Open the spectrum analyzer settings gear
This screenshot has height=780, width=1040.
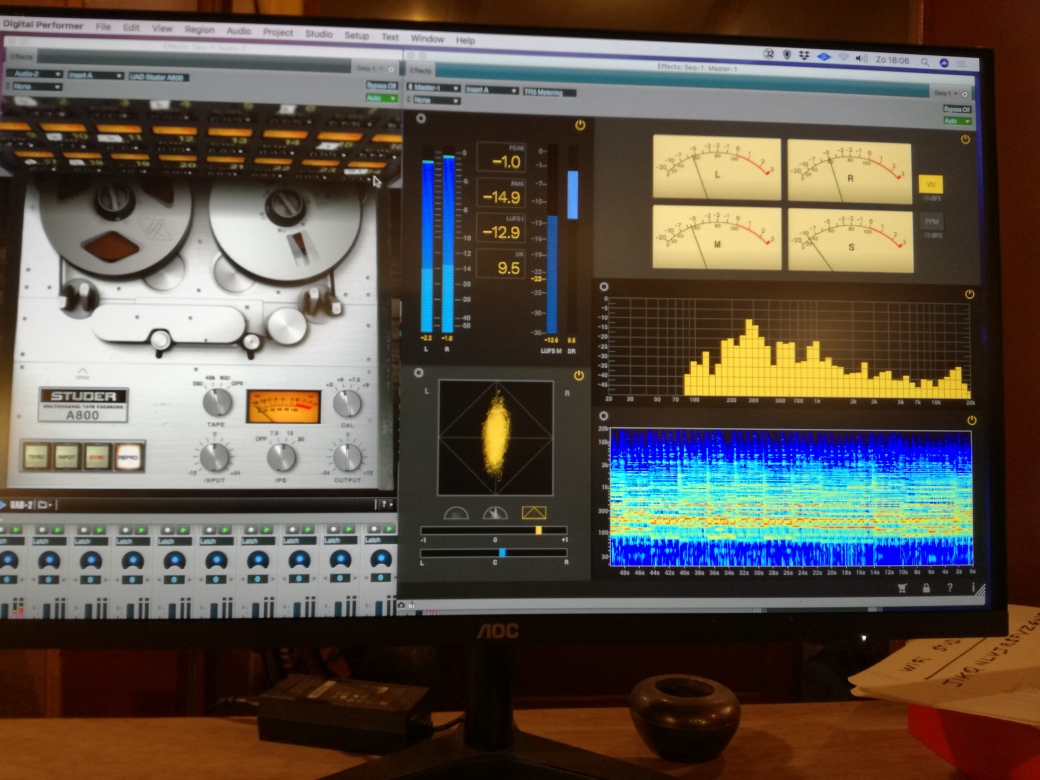pyautogui.click(x=604, y=287)
